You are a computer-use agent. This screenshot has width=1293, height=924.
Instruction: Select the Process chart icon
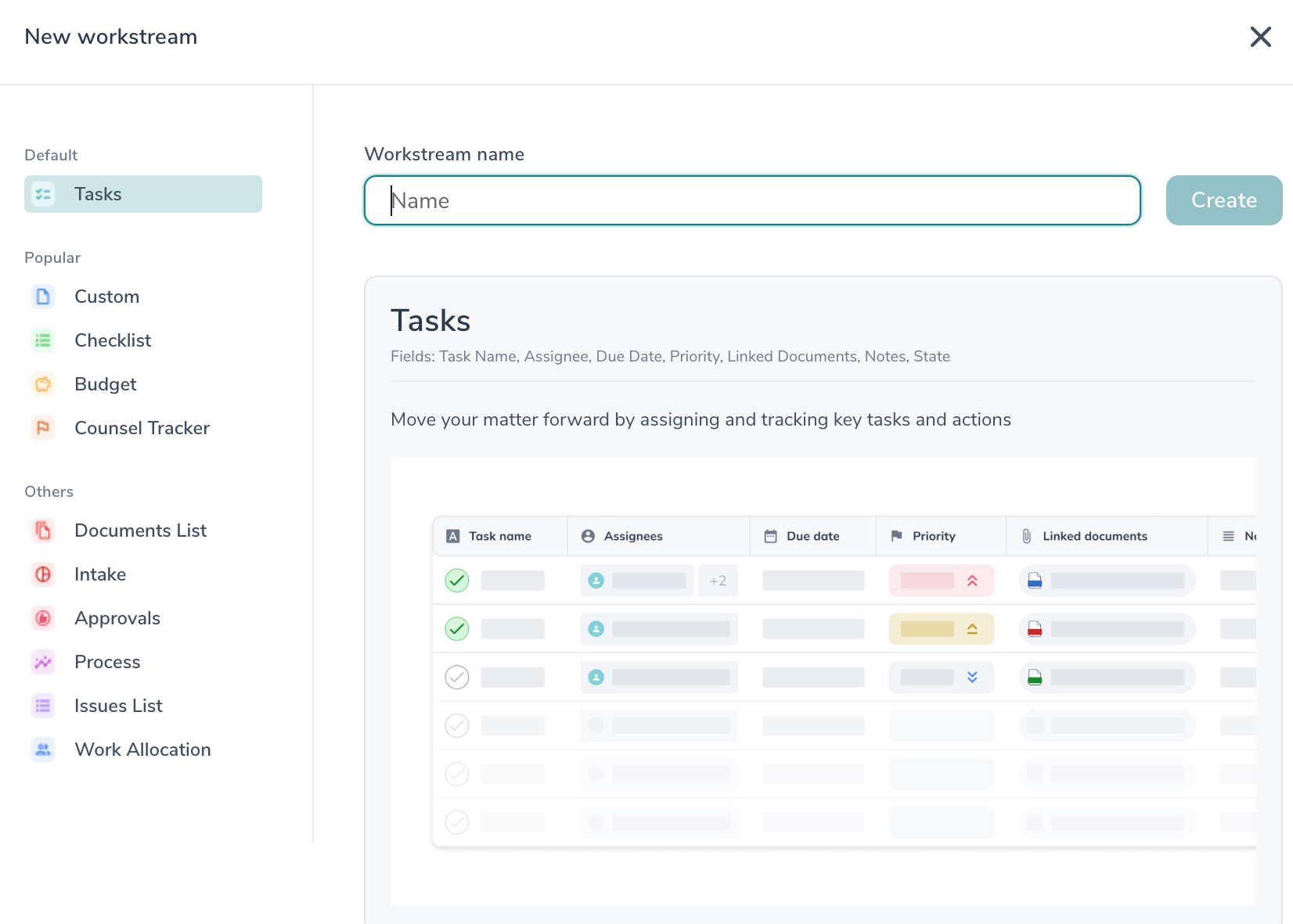pyautogui.click(x=42, y=662)
